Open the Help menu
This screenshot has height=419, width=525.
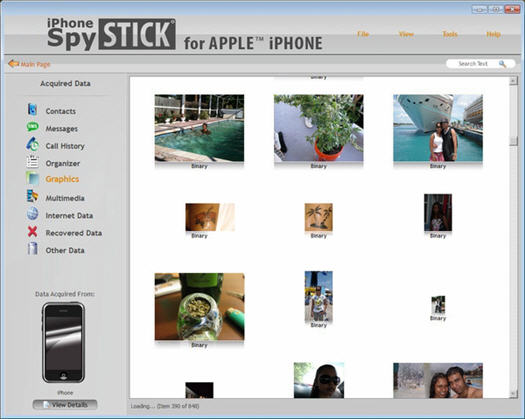493,34
